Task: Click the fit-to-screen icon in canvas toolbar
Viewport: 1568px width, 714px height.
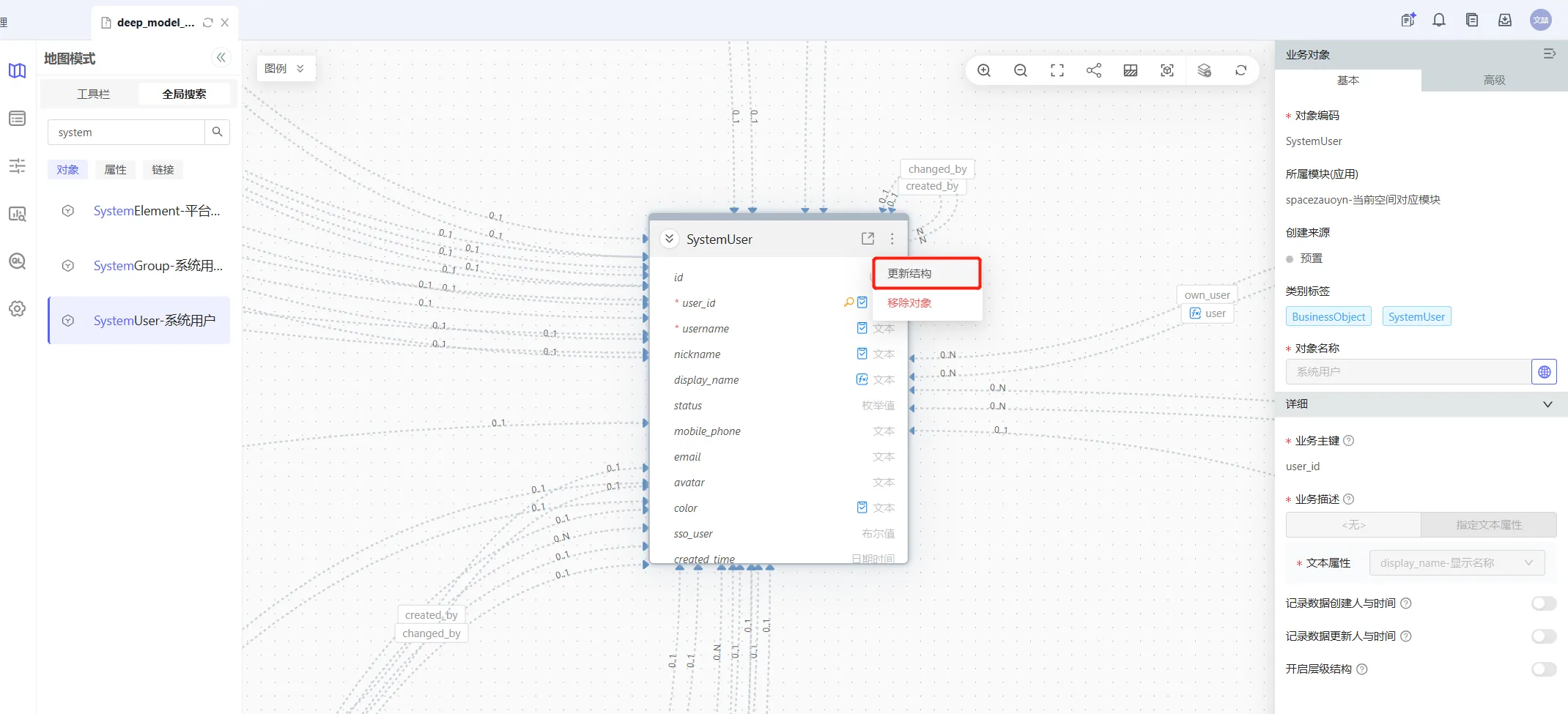Action: pyautogui.click(x=1057, y=70)
